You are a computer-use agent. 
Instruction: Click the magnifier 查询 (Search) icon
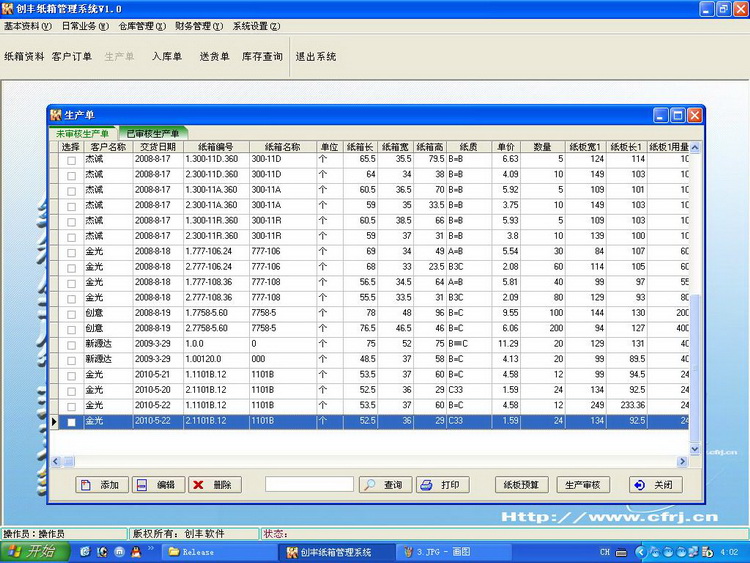coord(369,485)
